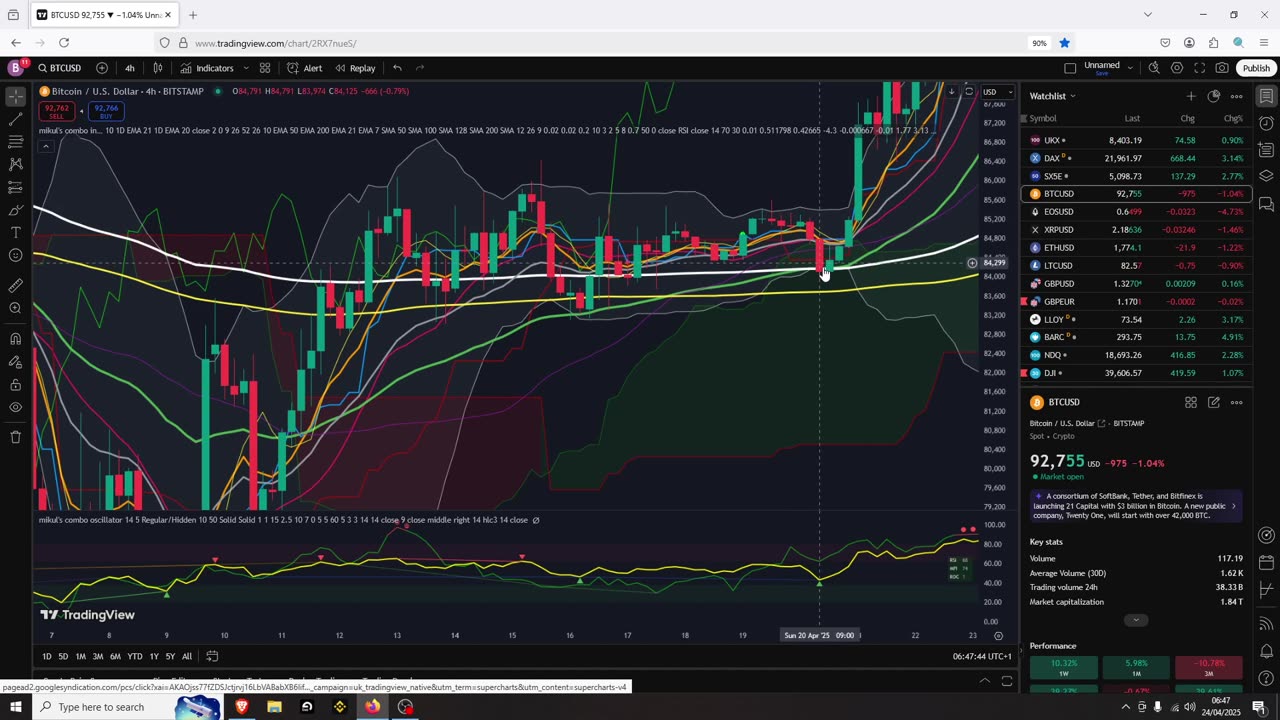Select XRPUSD in the watchlist
1280x720 pixels.
(x=1137, y=230)
